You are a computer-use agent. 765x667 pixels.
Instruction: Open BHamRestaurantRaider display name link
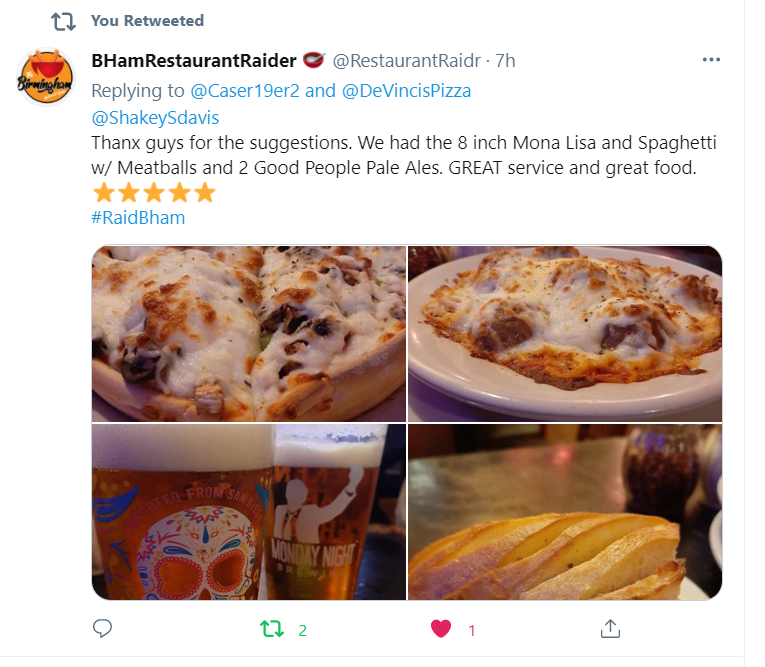coord(194,61)
